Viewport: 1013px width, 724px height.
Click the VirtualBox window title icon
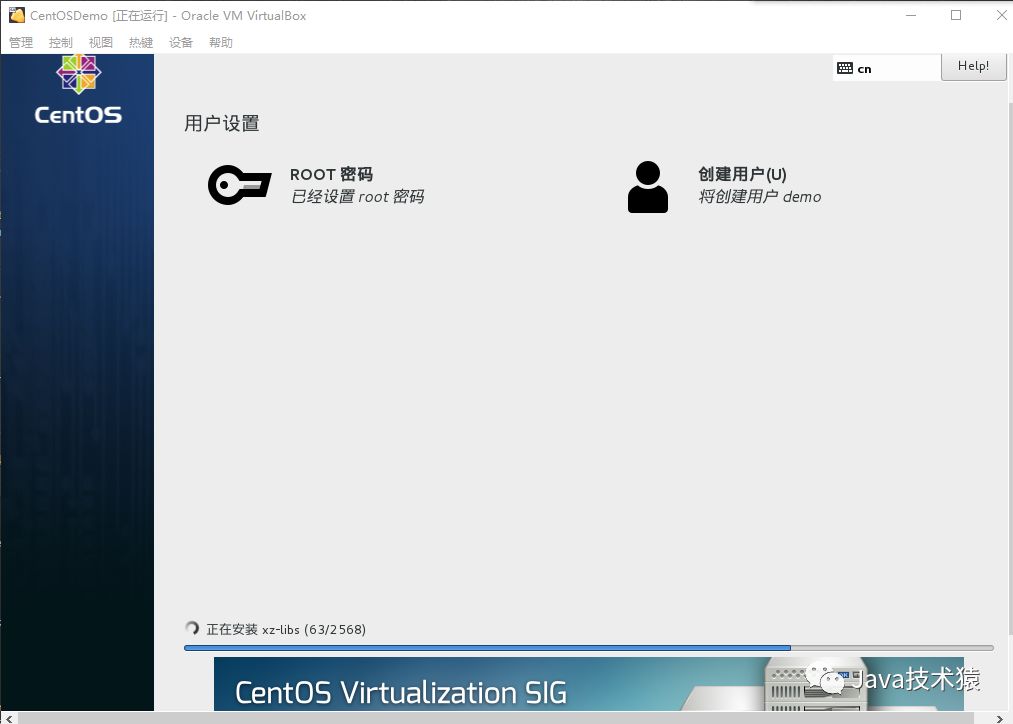[x=16, y=15]
